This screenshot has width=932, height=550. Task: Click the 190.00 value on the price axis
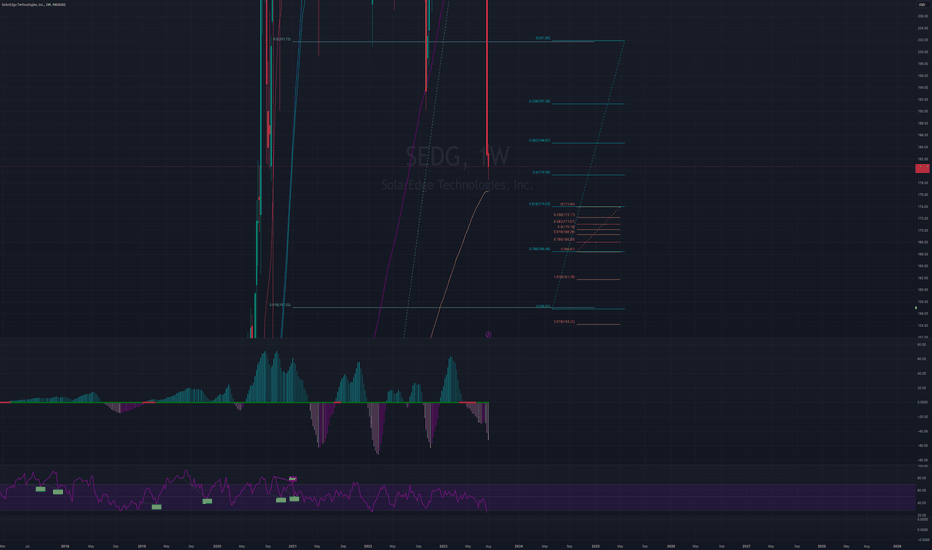click(922, 111)
